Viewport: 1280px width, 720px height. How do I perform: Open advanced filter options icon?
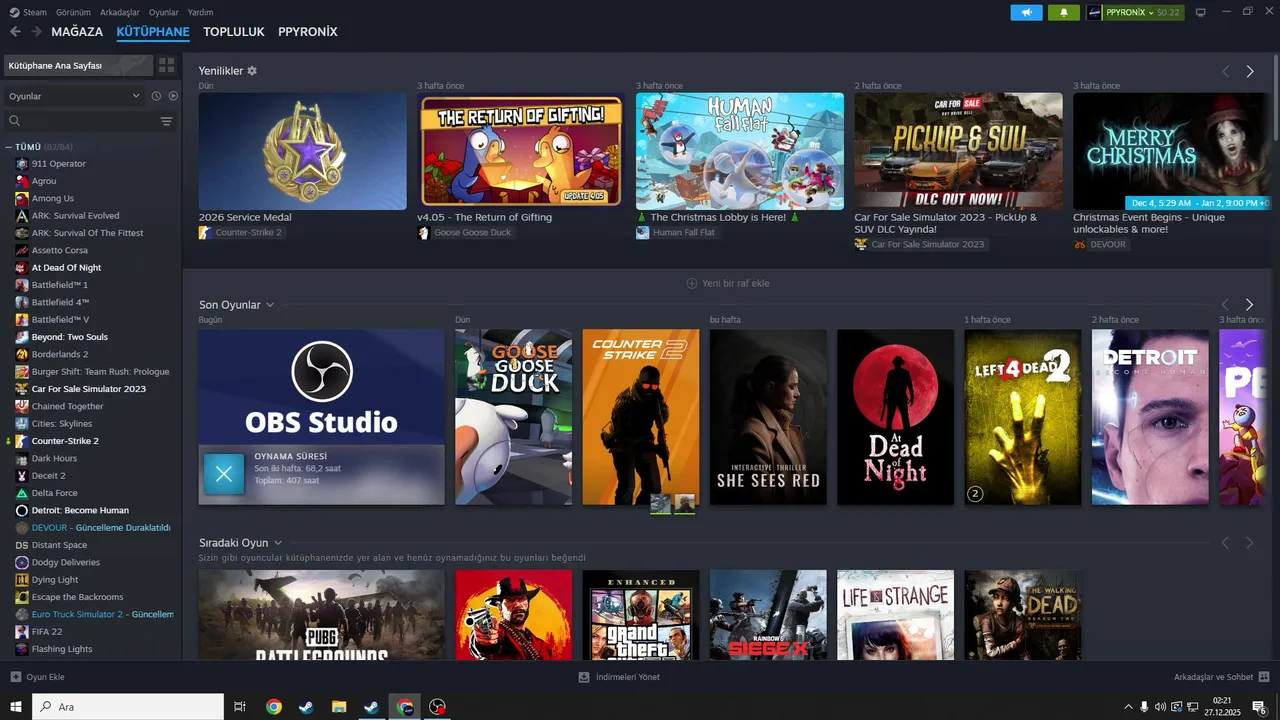pyautogui.click(x=166, y=121)
